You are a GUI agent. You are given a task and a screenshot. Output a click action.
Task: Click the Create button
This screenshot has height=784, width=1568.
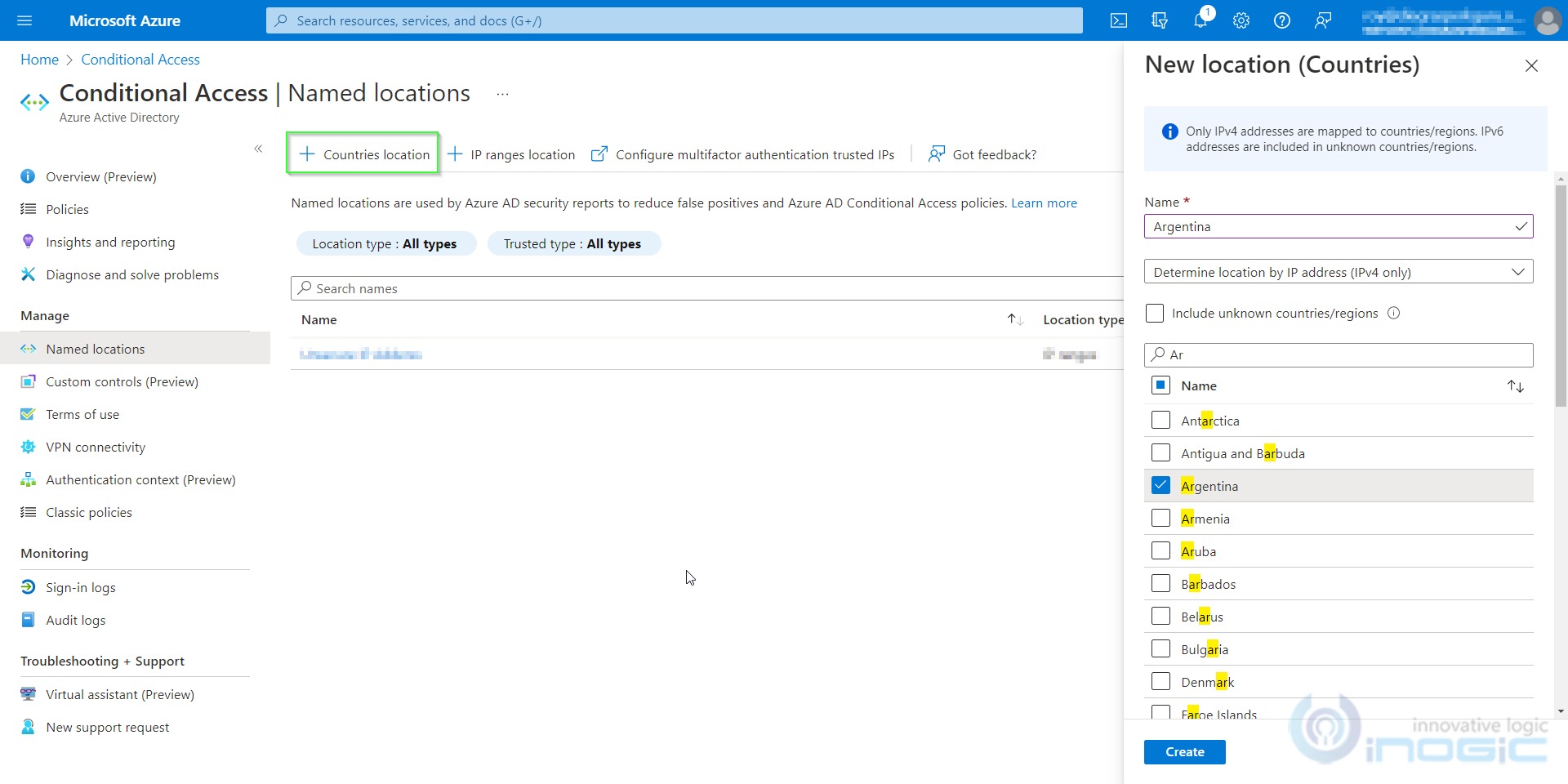coord(1184,752)
